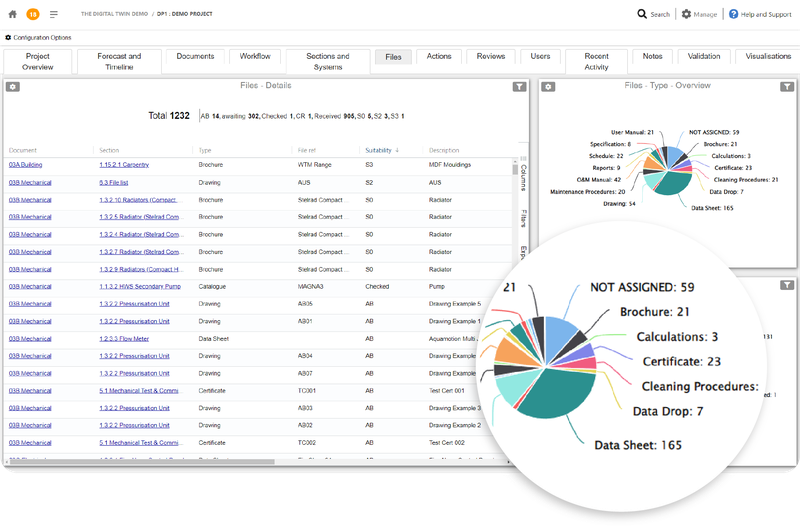Screen dimensions: 800x529
Task: Click filter icon of Files - Type - Overview
Action: tap(787, 87)
